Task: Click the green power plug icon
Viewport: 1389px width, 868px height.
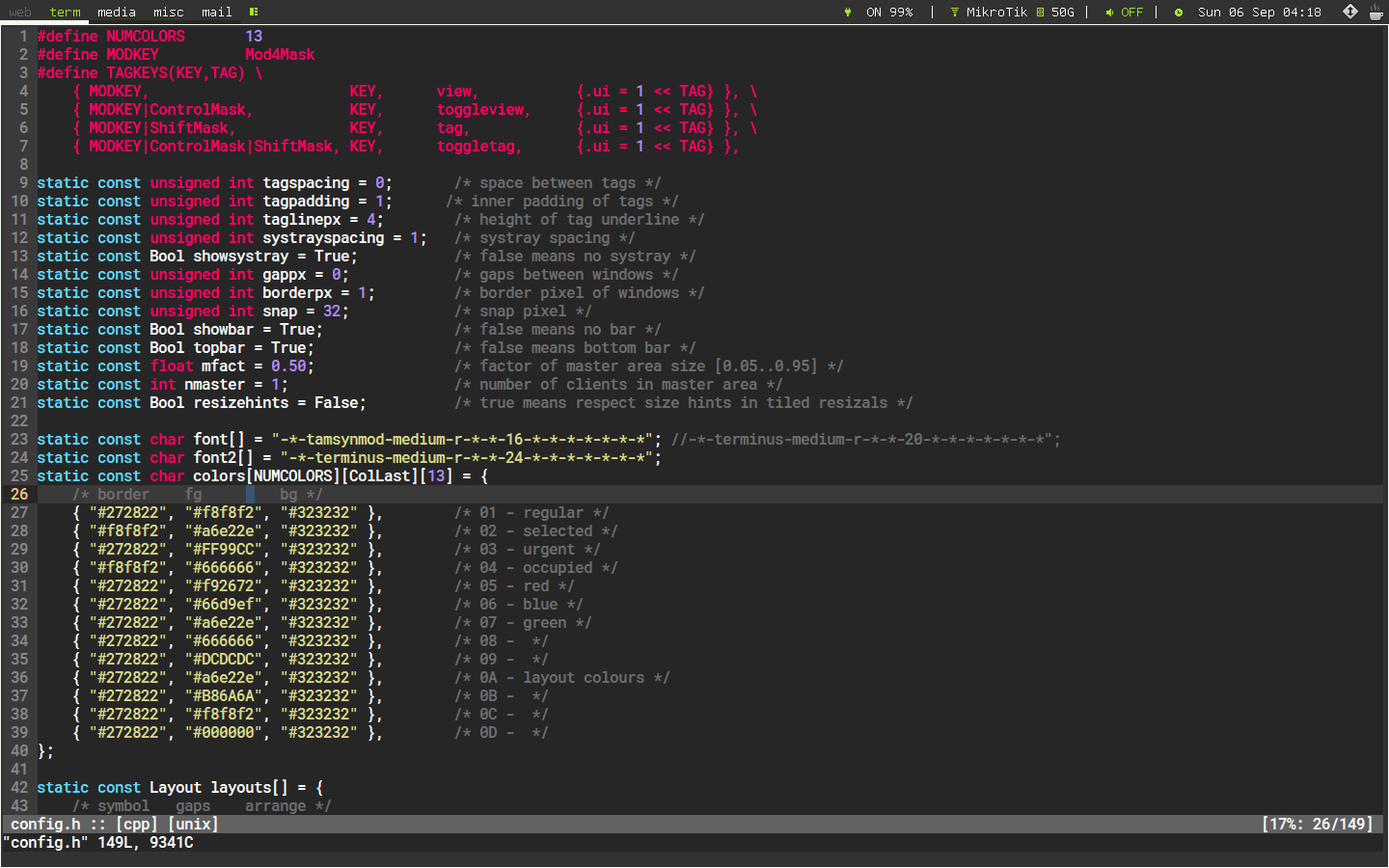Action: tap(848, 13)
